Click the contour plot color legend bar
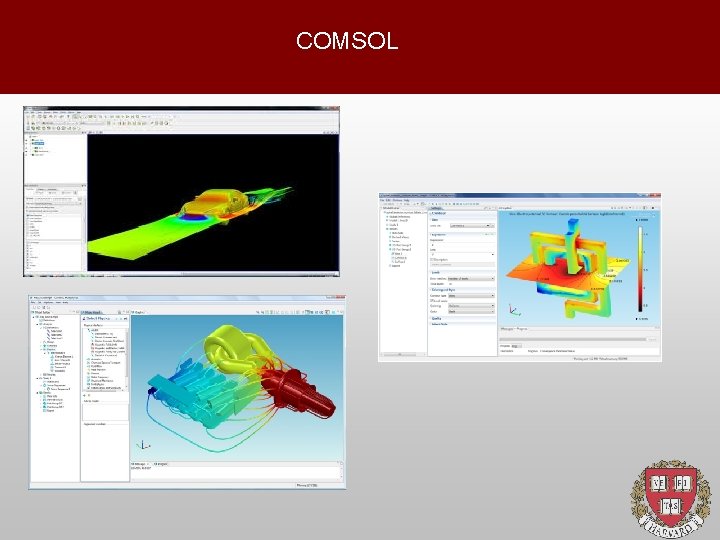The image size is (720, 540). (640, 269)
